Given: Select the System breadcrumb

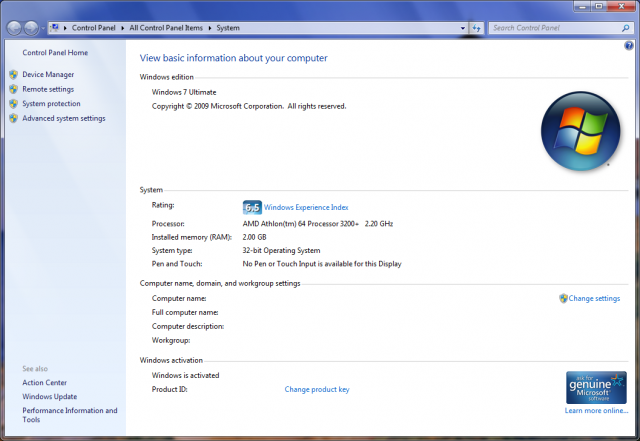Looking at the screenshot, I should point(228,28).
